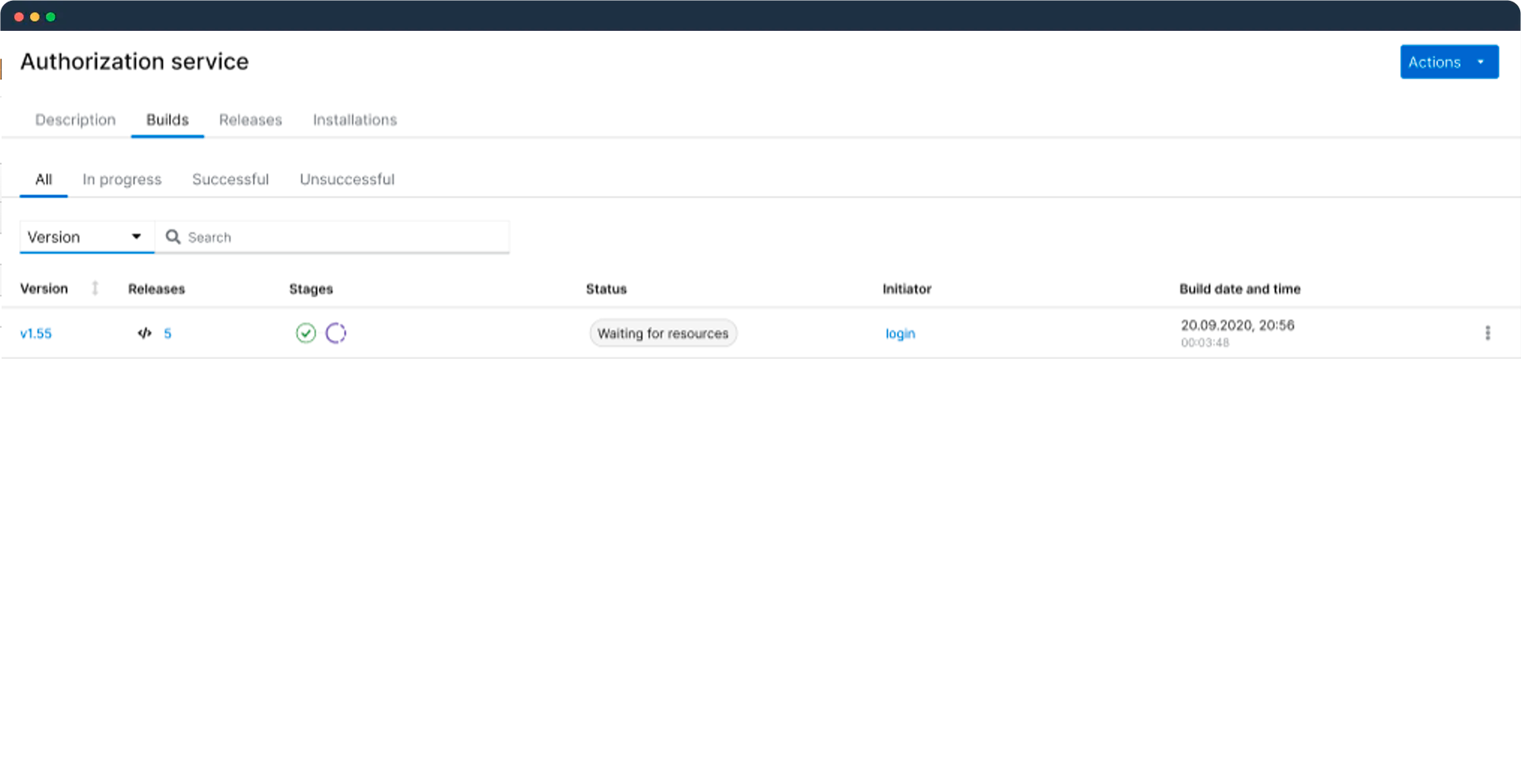The image size is (1521, 784).
Task: Switch to the Releases tab
Action: pyautogui.click(x=250, y=119)
